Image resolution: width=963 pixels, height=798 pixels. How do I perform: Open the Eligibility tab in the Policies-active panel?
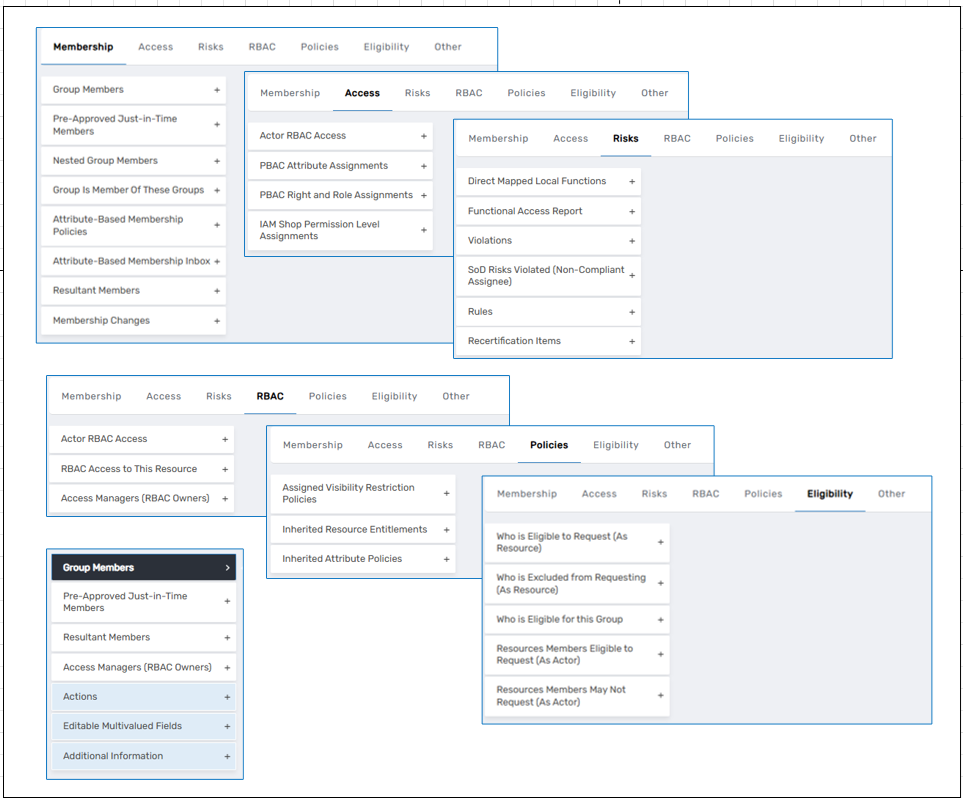click(x=616, y=445)
